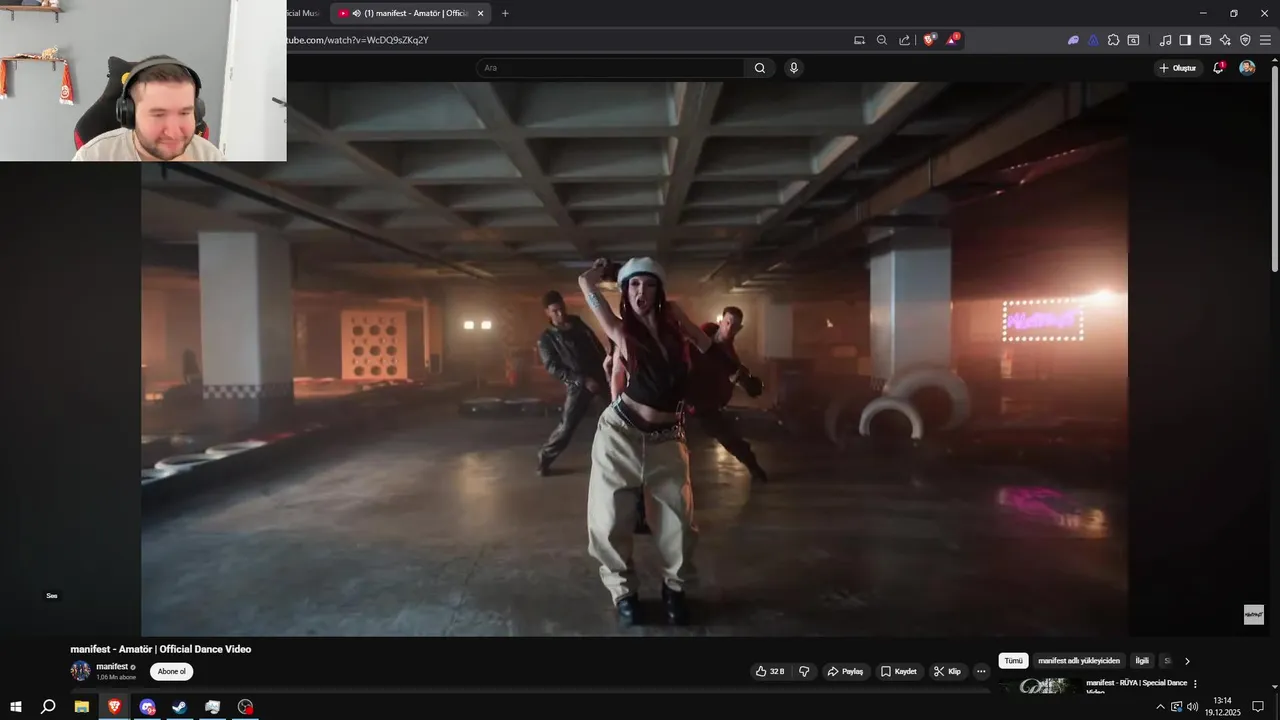Open OBS Studio from the taskbar
This screenshot has height=720, width=1280.
coord(245,707)
